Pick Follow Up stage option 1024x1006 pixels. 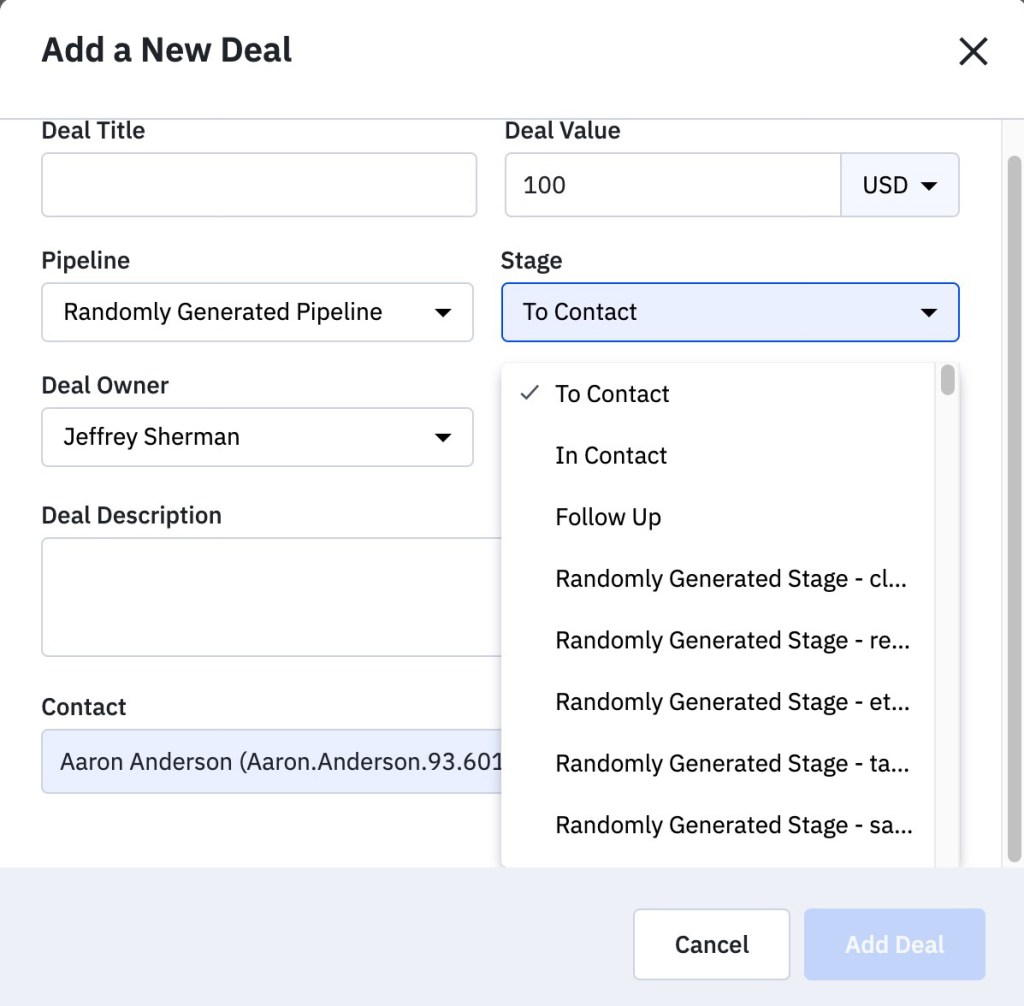(608, 518)
